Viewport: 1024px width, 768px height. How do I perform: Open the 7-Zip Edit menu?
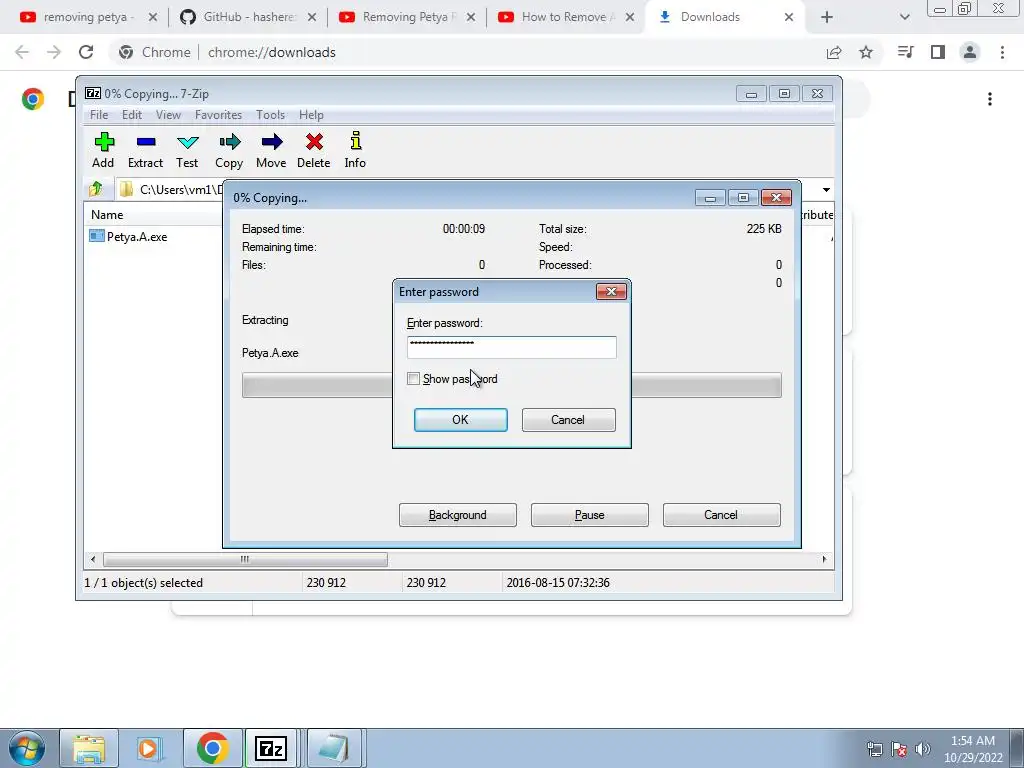click(132, 115)
